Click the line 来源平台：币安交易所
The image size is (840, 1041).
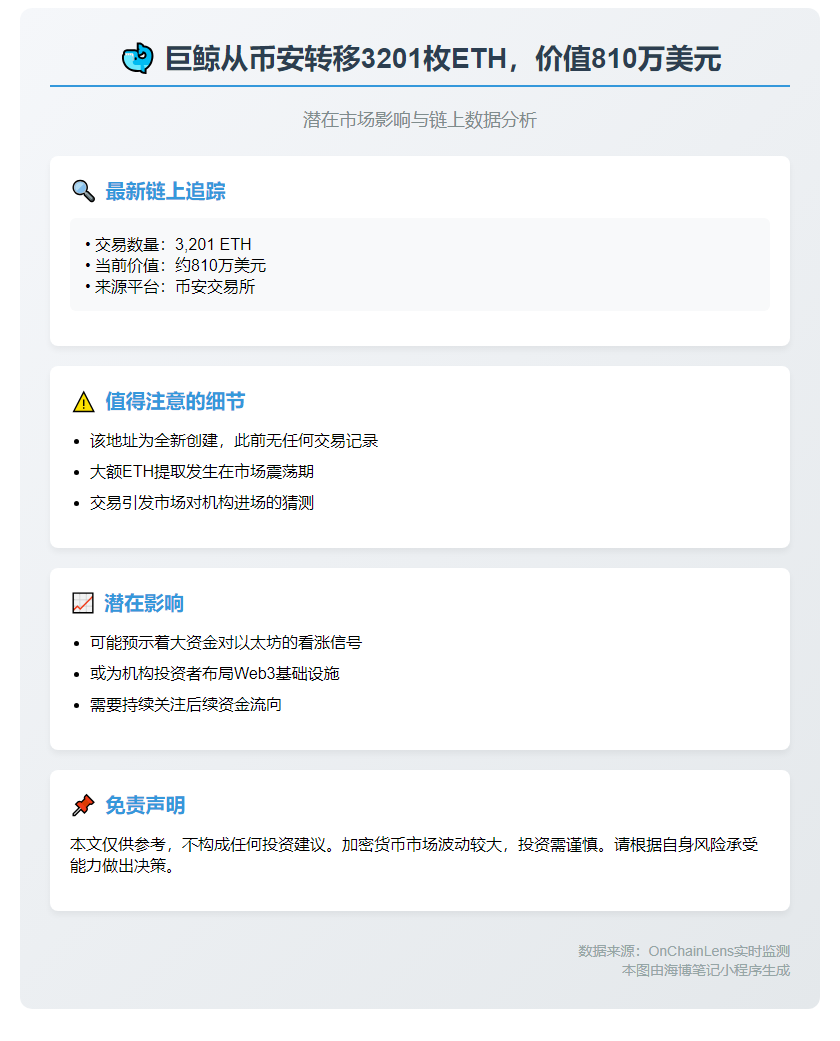(170, 287)
